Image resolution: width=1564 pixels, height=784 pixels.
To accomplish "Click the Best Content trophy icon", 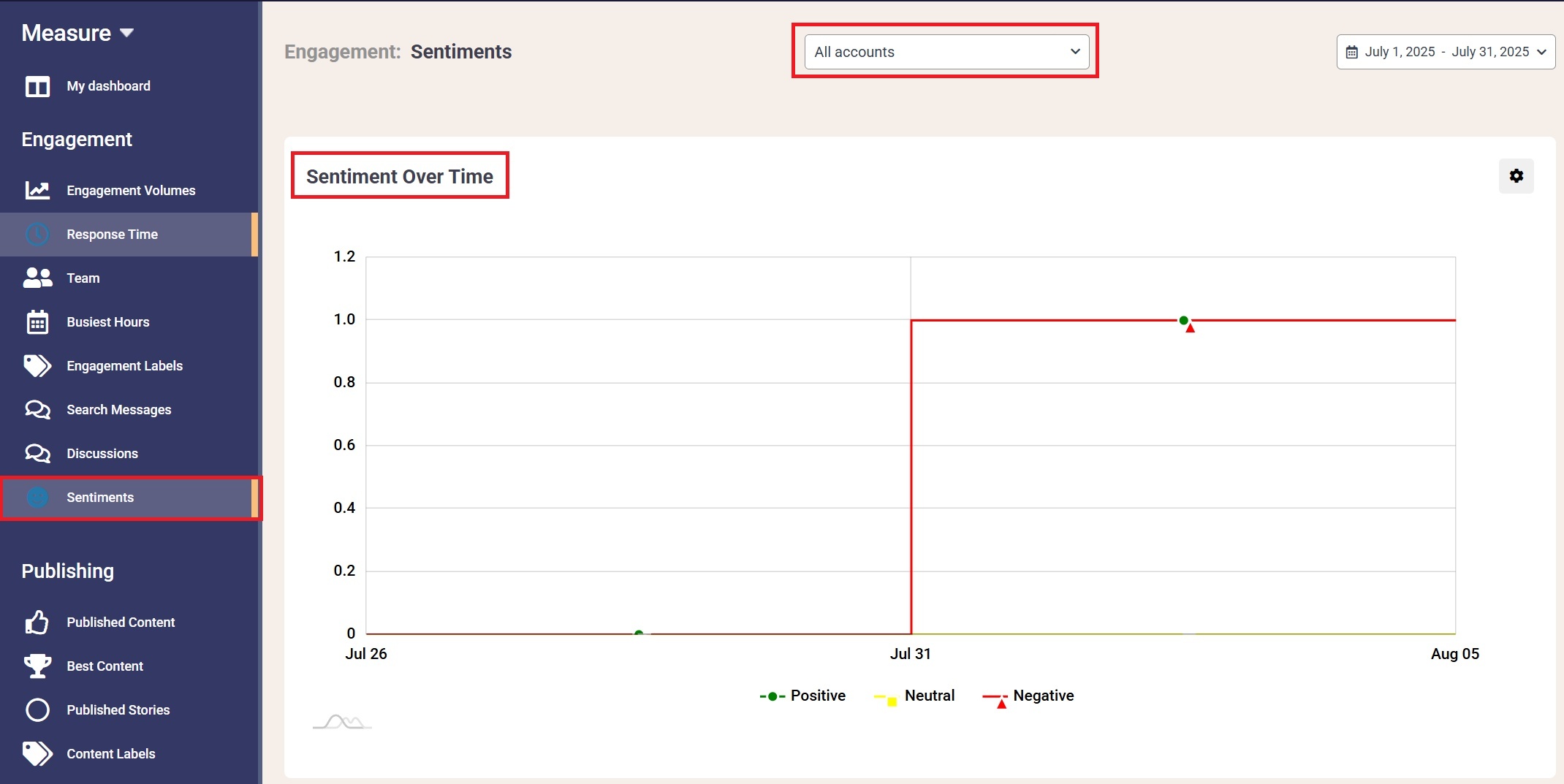I will point(37,666).
